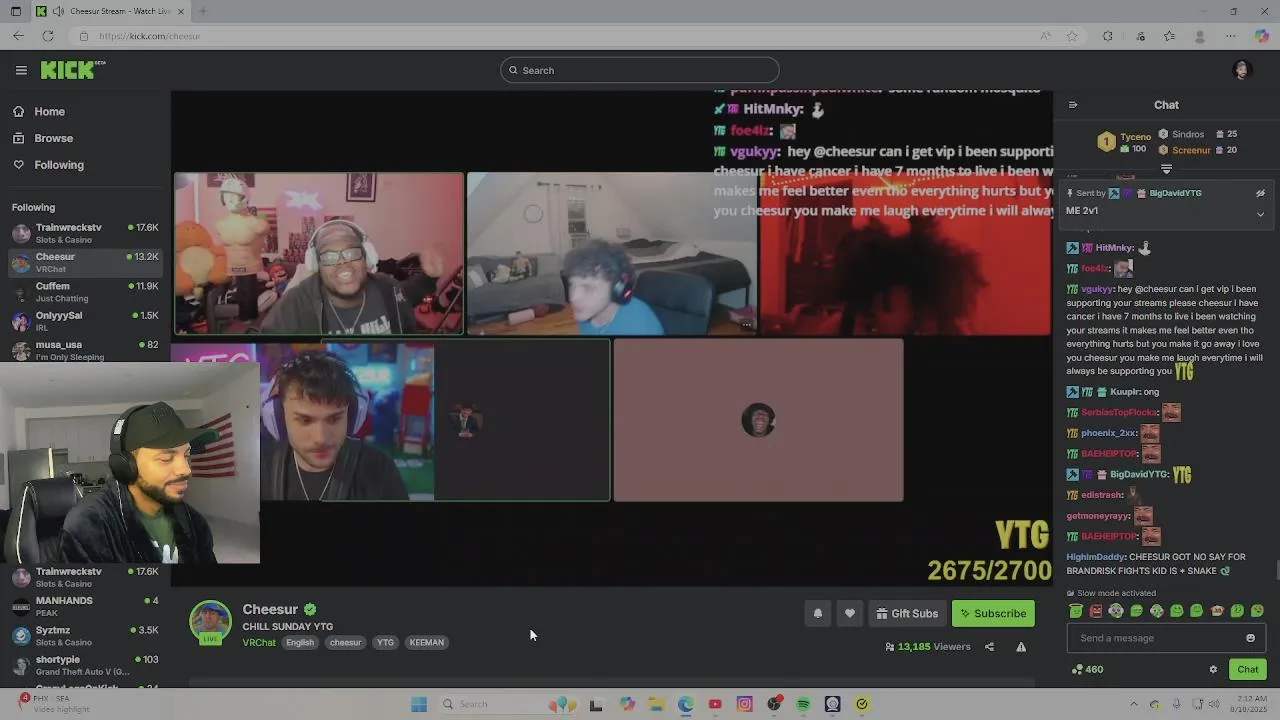Collapse the chat panel arrow icon

tap(1073, 105)
